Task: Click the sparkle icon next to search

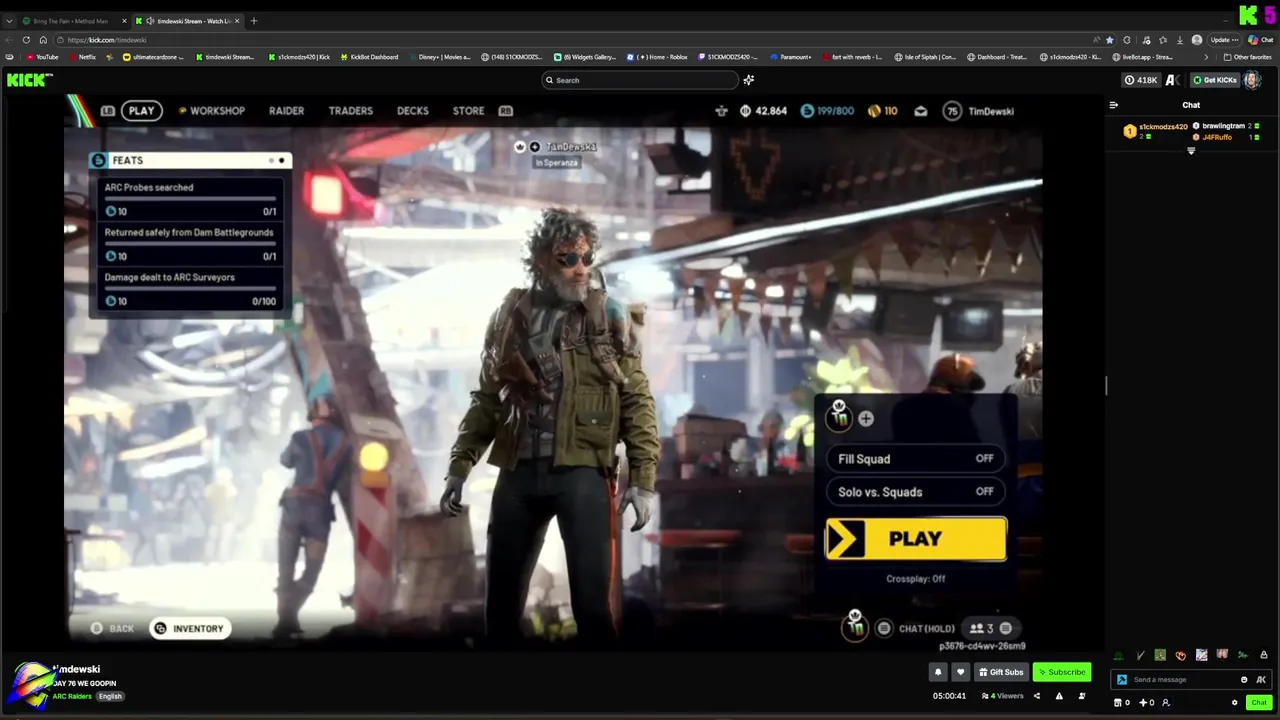Action: 749,80
